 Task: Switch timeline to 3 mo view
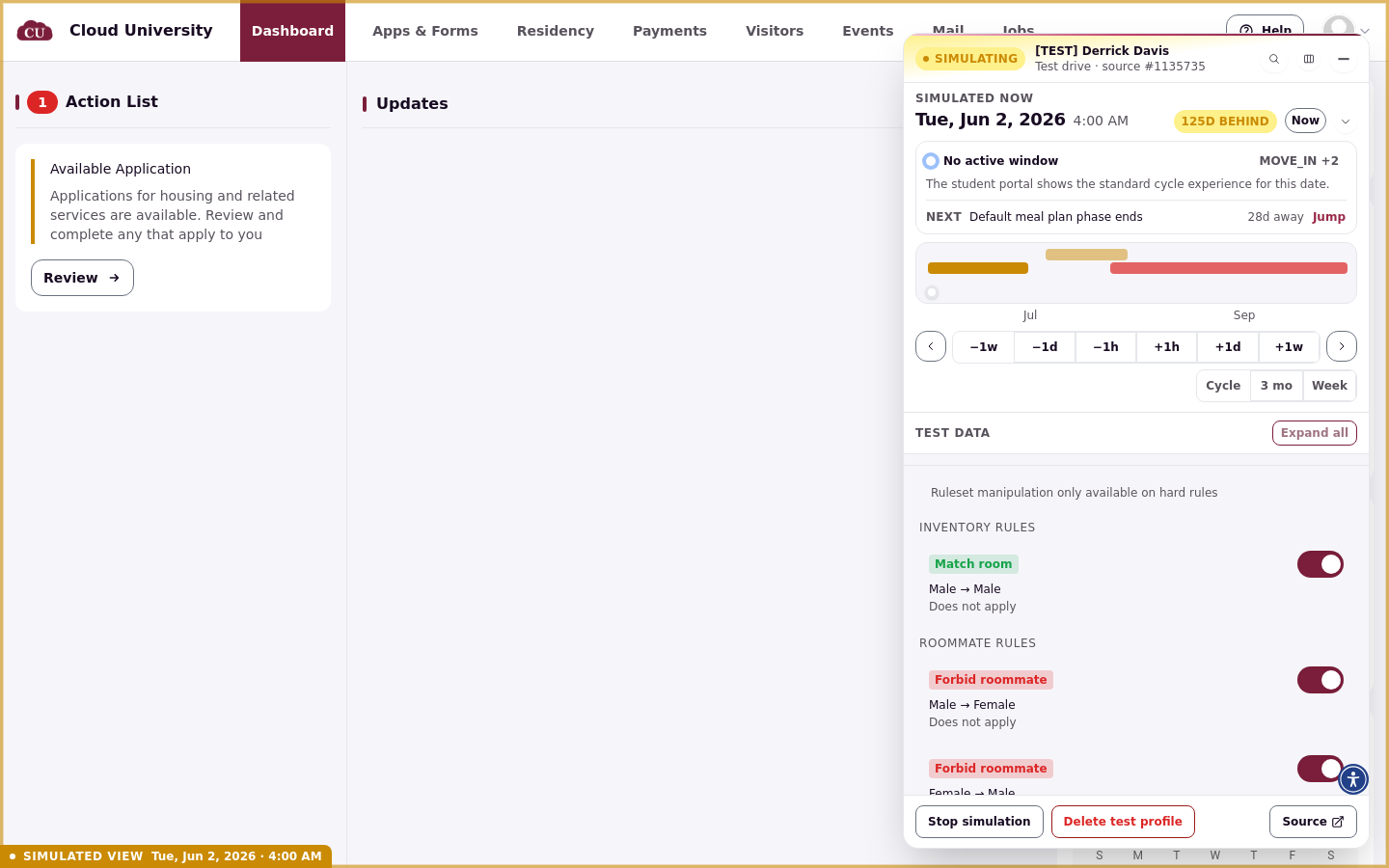click(x=1276, y=386)
